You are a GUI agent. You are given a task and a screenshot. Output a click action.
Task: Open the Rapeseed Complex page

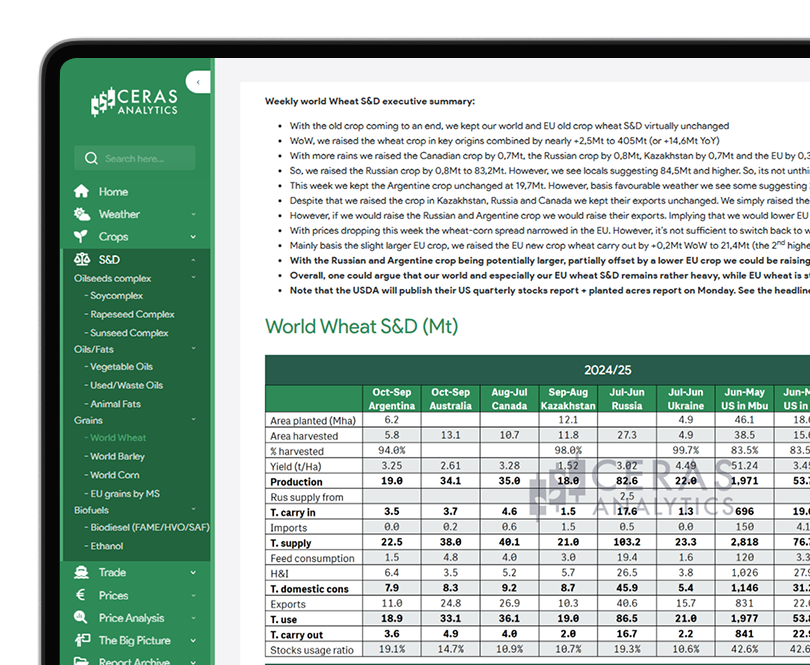click(x=130, y=315)
